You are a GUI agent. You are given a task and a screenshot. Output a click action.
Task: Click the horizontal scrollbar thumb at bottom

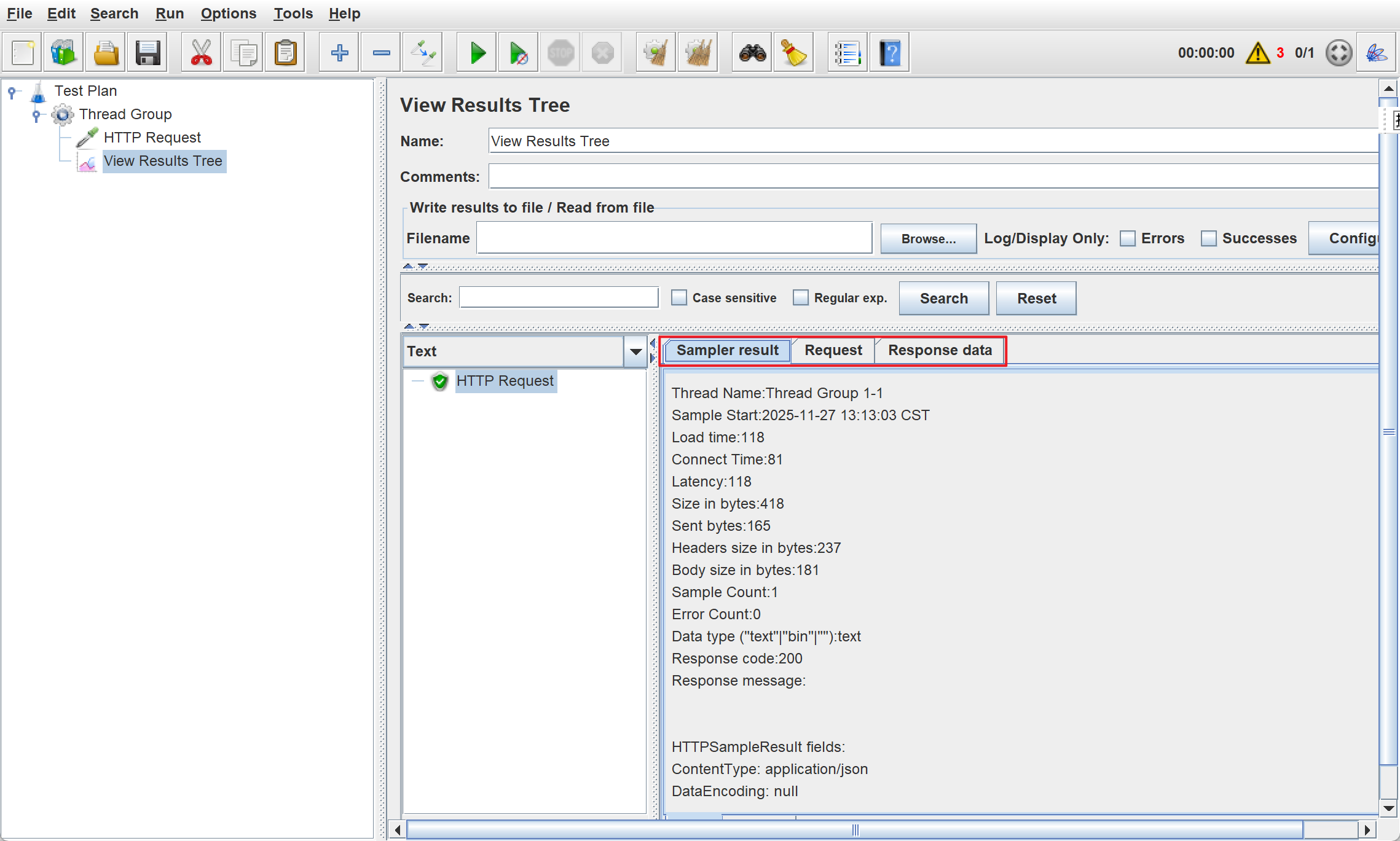[x=854, y=831]
